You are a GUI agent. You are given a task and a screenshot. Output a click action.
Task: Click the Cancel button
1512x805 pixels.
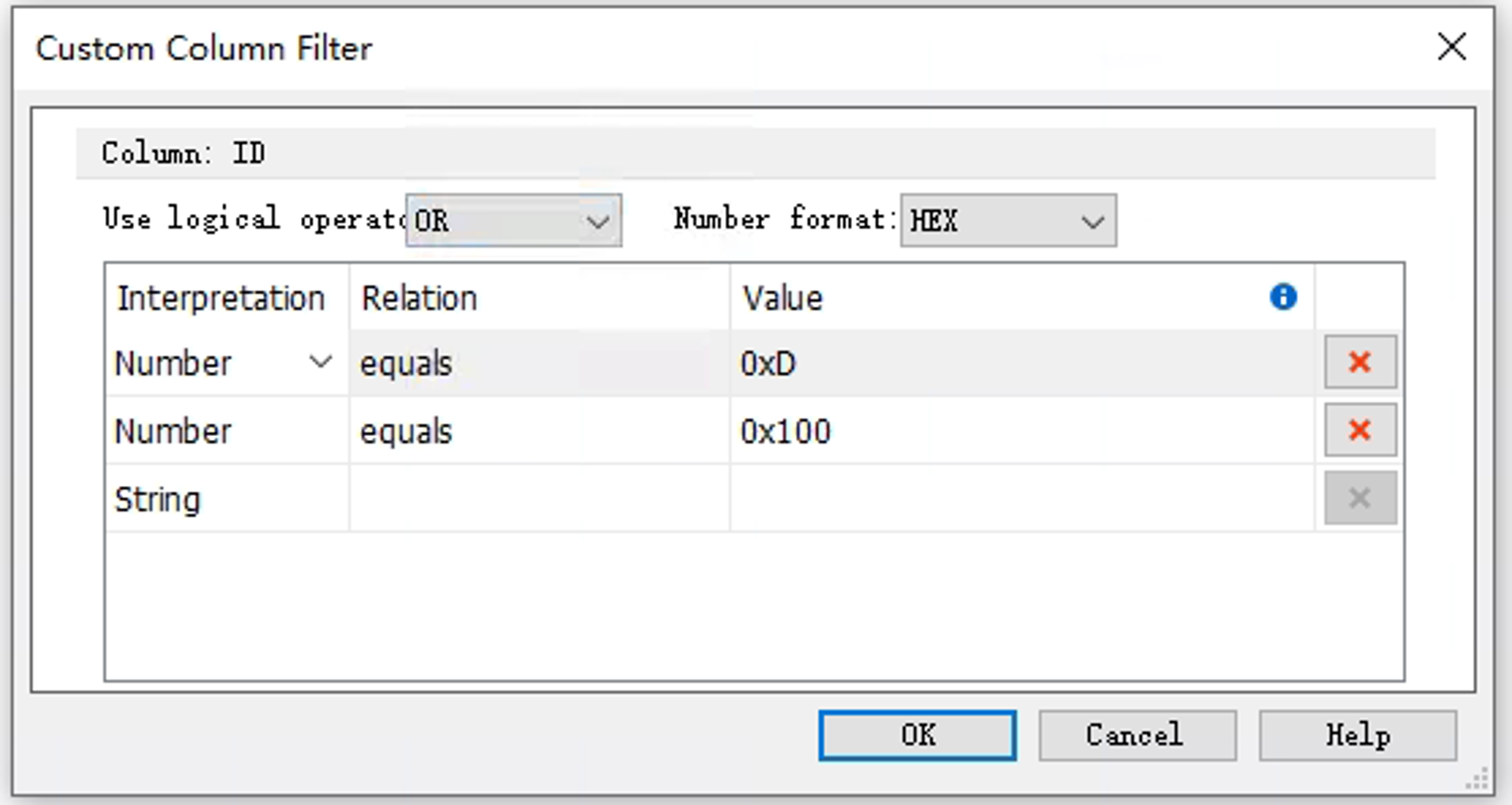1138,735
